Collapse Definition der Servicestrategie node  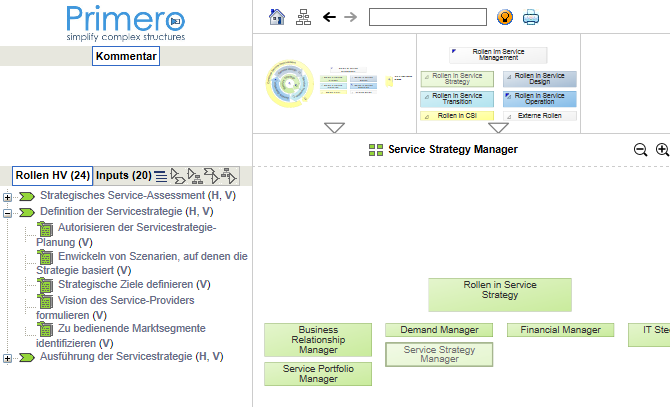coord(8,213)
